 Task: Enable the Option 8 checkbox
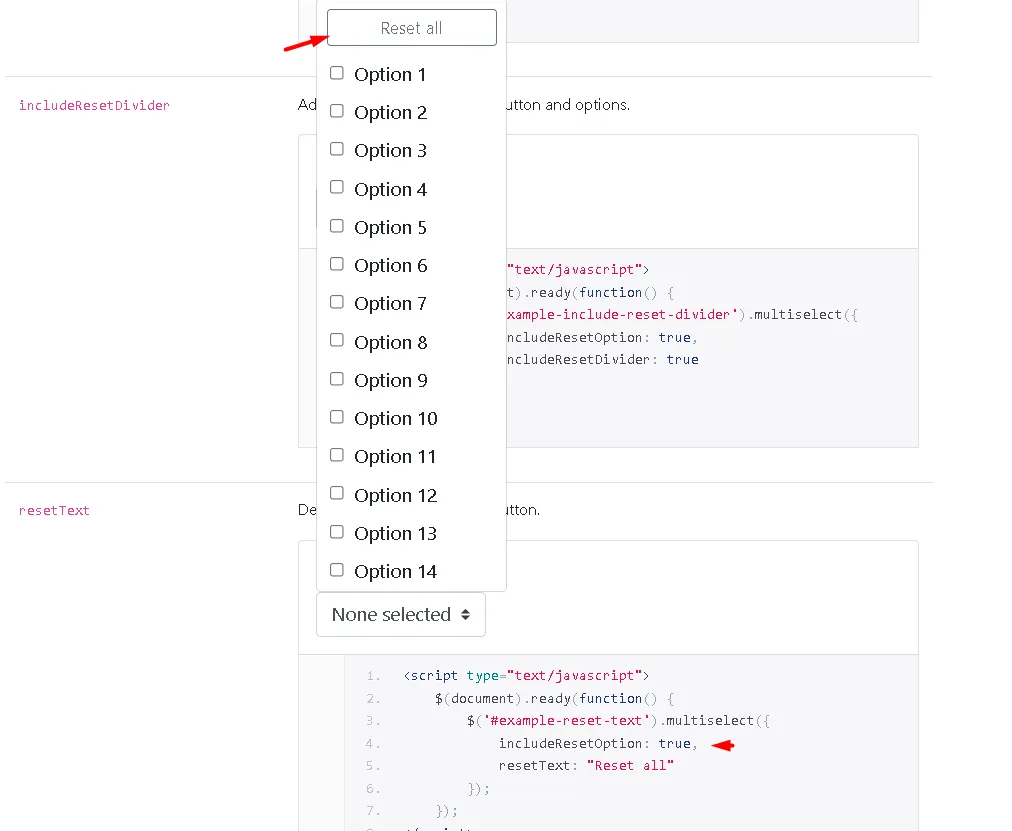coord(337,340)
